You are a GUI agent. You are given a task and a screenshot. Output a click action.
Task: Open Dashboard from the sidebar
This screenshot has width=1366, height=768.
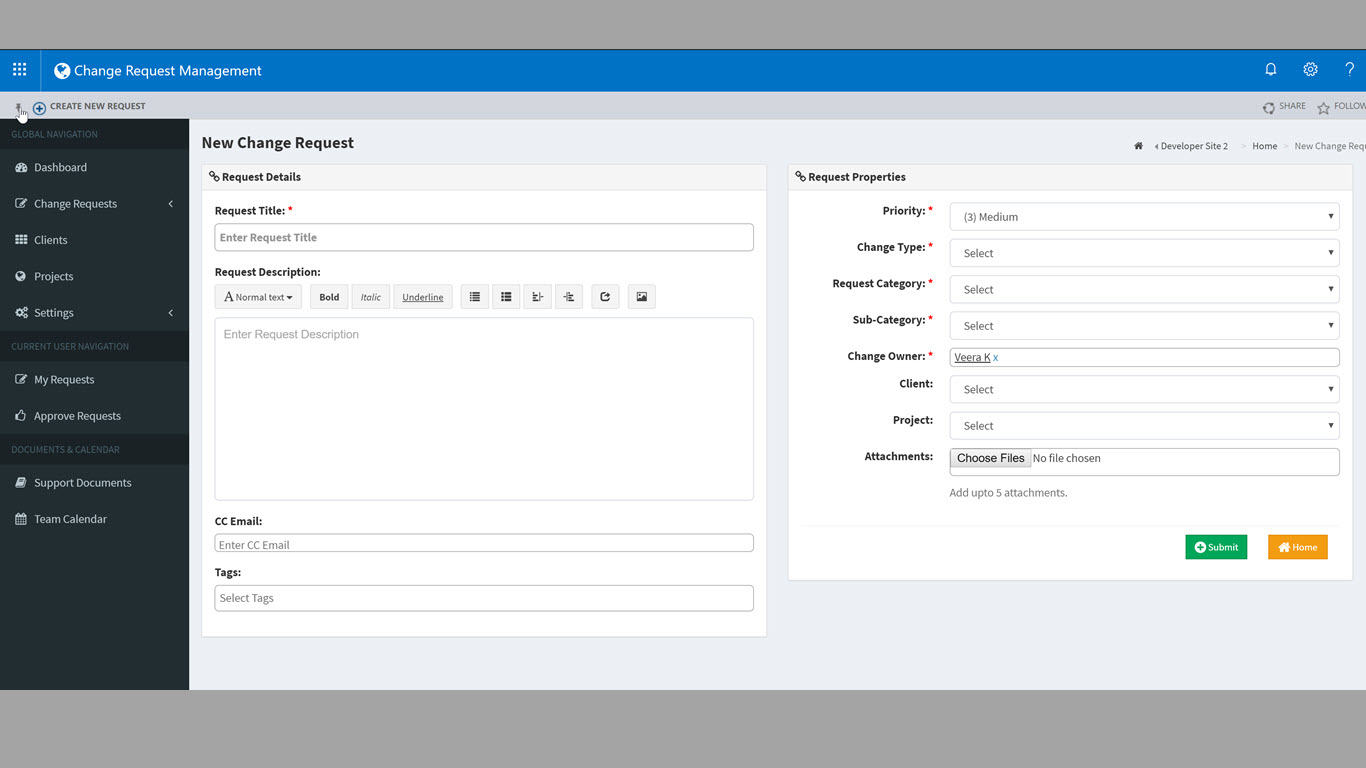(x=94, y=168)
